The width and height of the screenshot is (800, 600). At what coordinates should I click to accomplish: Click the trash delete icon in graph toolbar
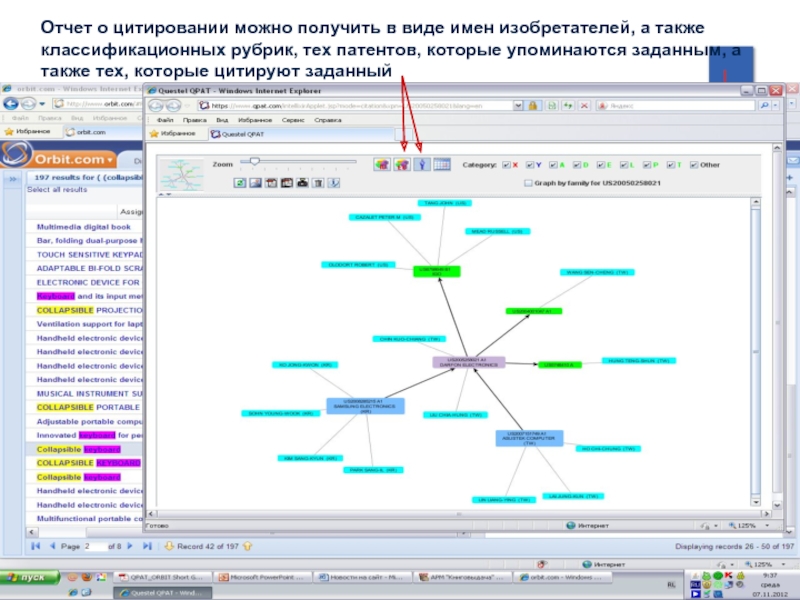318,183
